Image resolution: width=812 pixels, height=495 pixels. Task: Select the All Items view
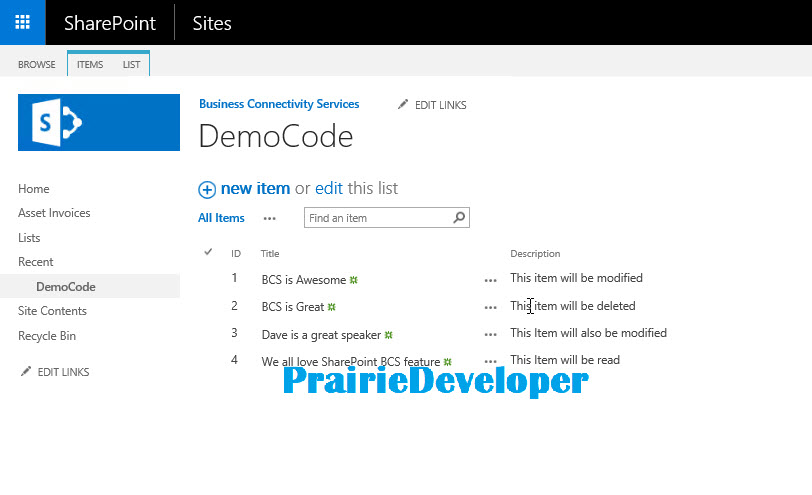click(221, 218)
